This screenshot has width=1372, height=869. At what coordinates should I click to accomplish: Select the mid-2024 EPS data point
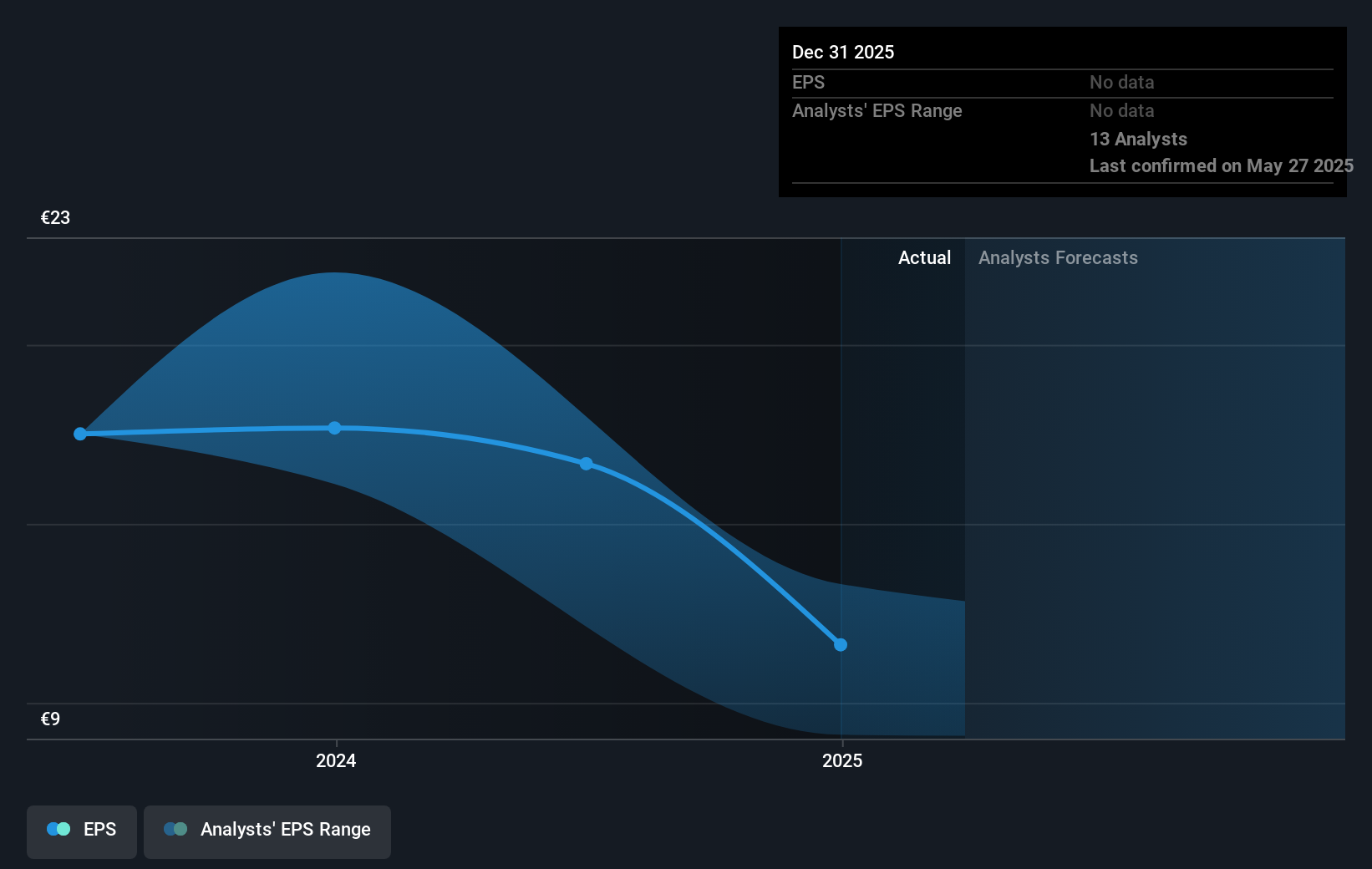coord(587,463)
